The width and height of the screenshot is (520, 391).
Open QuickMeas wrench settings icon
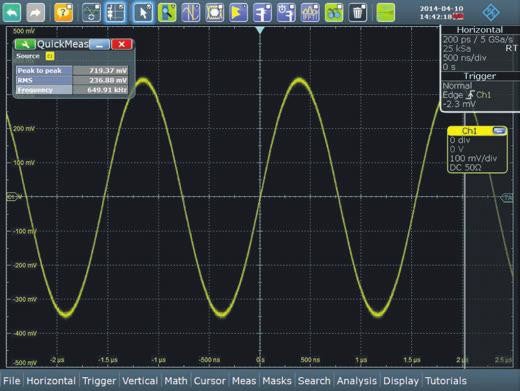[25, 44]
